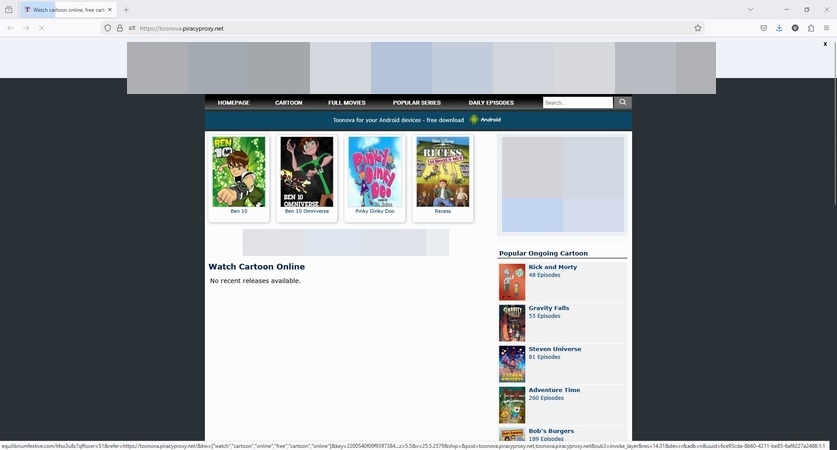Open the POPULAR SERIES menu item

click(417, 102)
